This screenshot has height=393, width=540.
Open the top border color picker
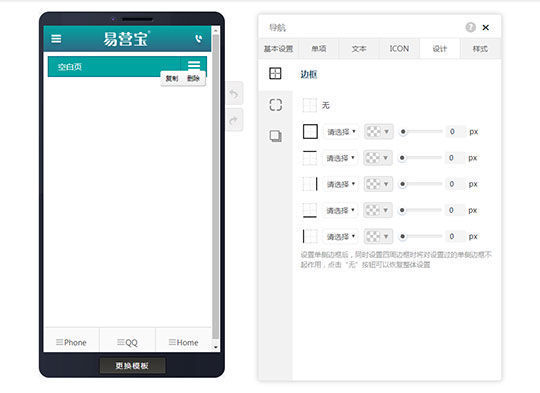[378, 158]
